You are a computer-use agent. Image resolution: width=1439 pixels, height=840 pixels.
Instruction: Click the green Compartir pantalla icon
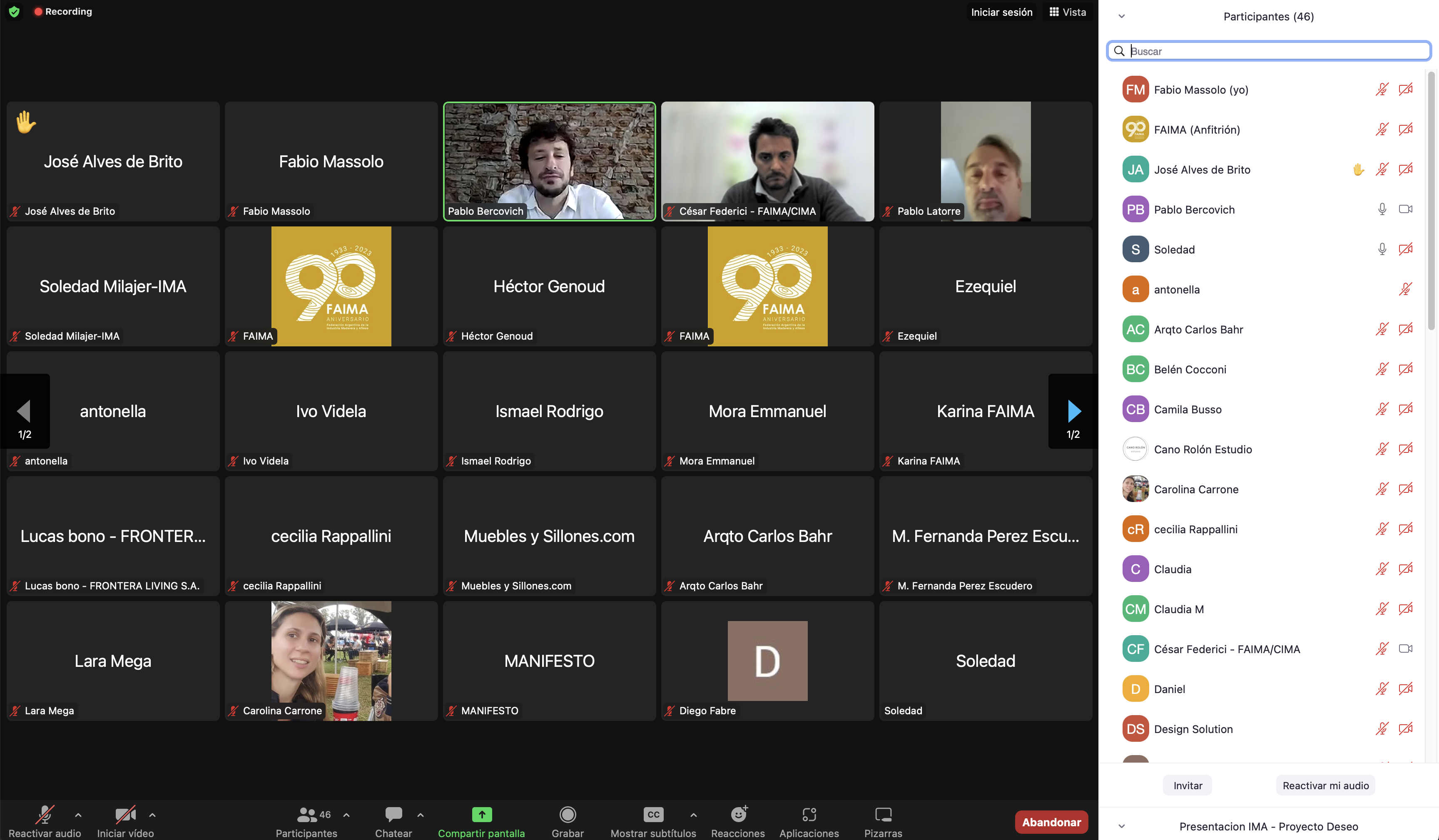[x=481, y=814]
